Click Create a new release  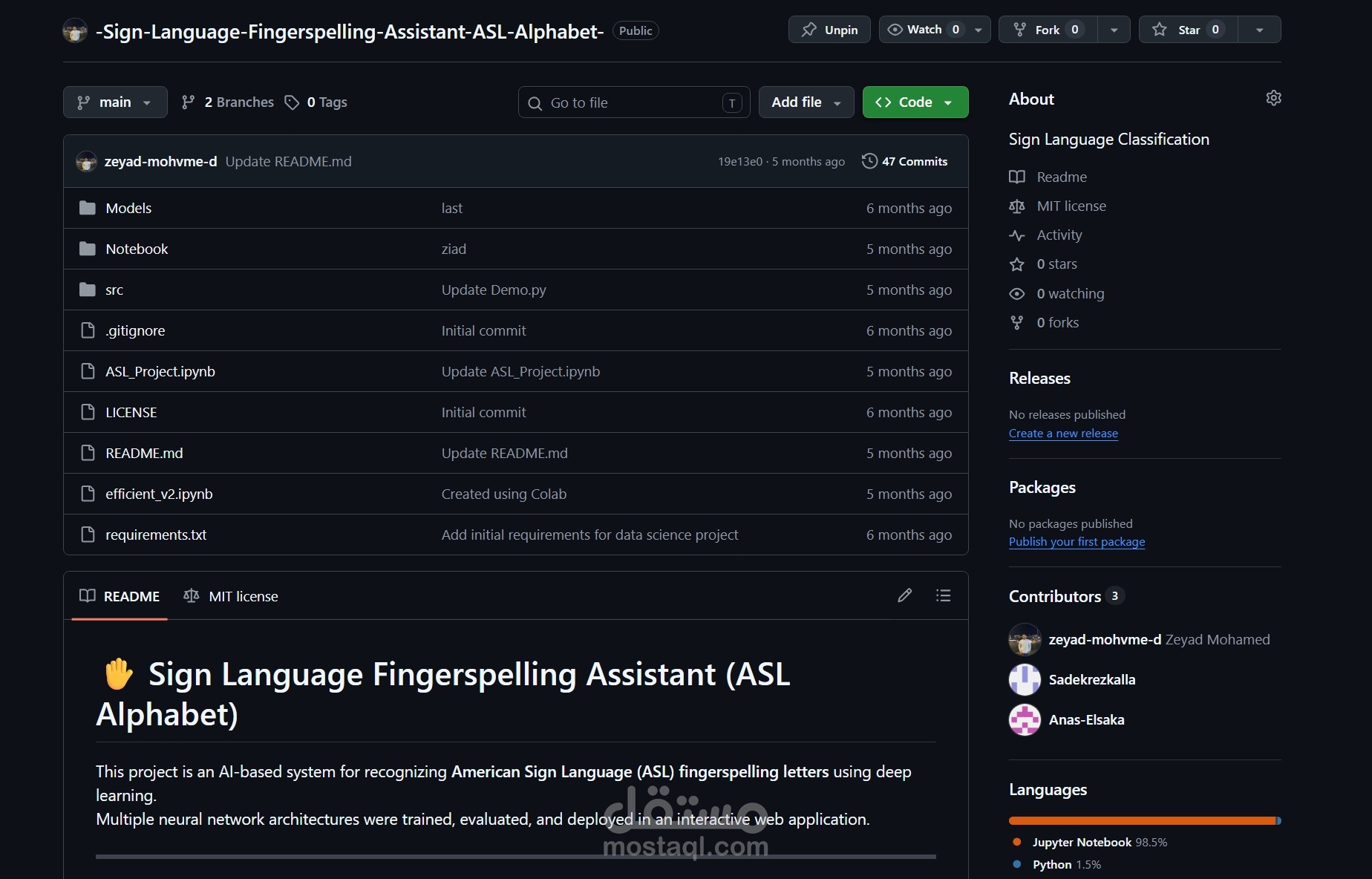pyautogui.click(x=1063, y=434)
